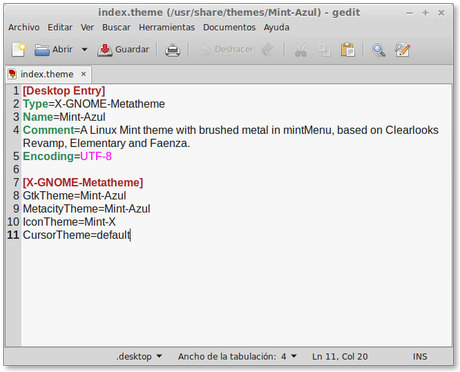460x372 pixels.
Task: Click the Name=Mint-Azul line
Action: coord(64,117)
